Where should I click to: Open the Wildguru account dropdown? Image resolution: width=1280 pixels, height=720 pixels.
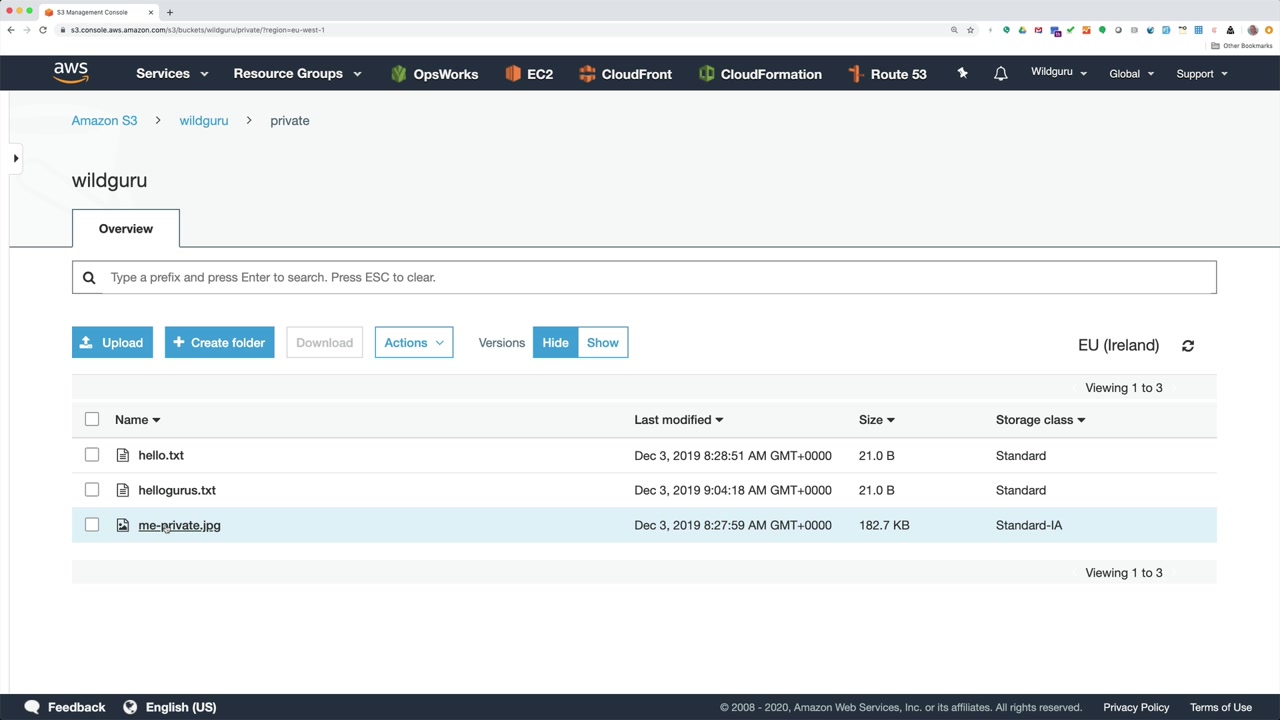1059,72
